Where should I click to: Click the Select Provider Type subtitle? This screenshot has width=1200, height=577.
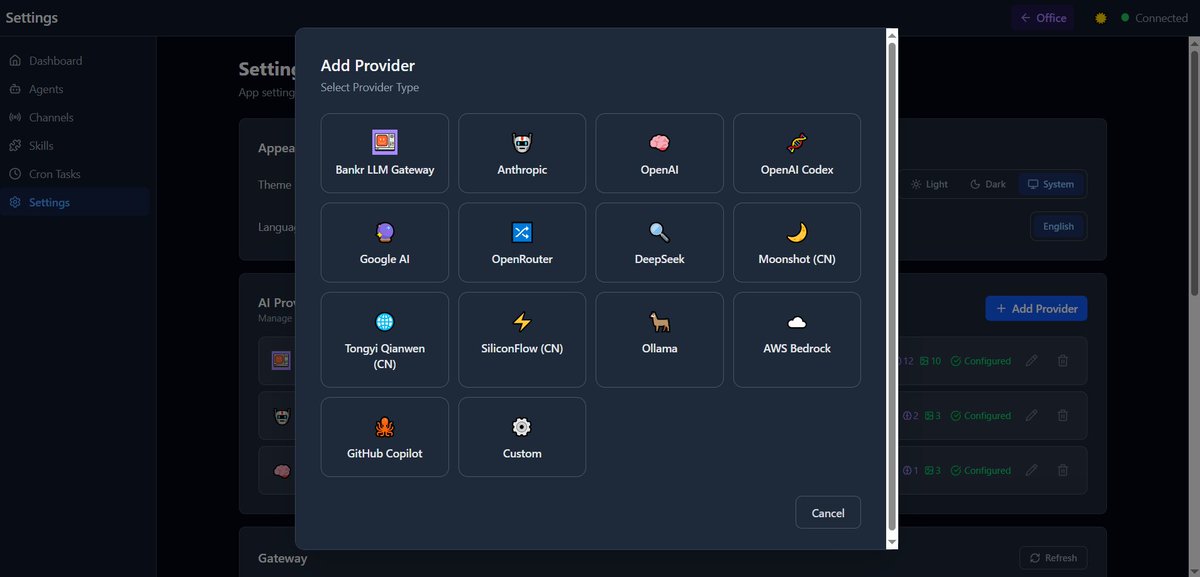pos(370,88)
